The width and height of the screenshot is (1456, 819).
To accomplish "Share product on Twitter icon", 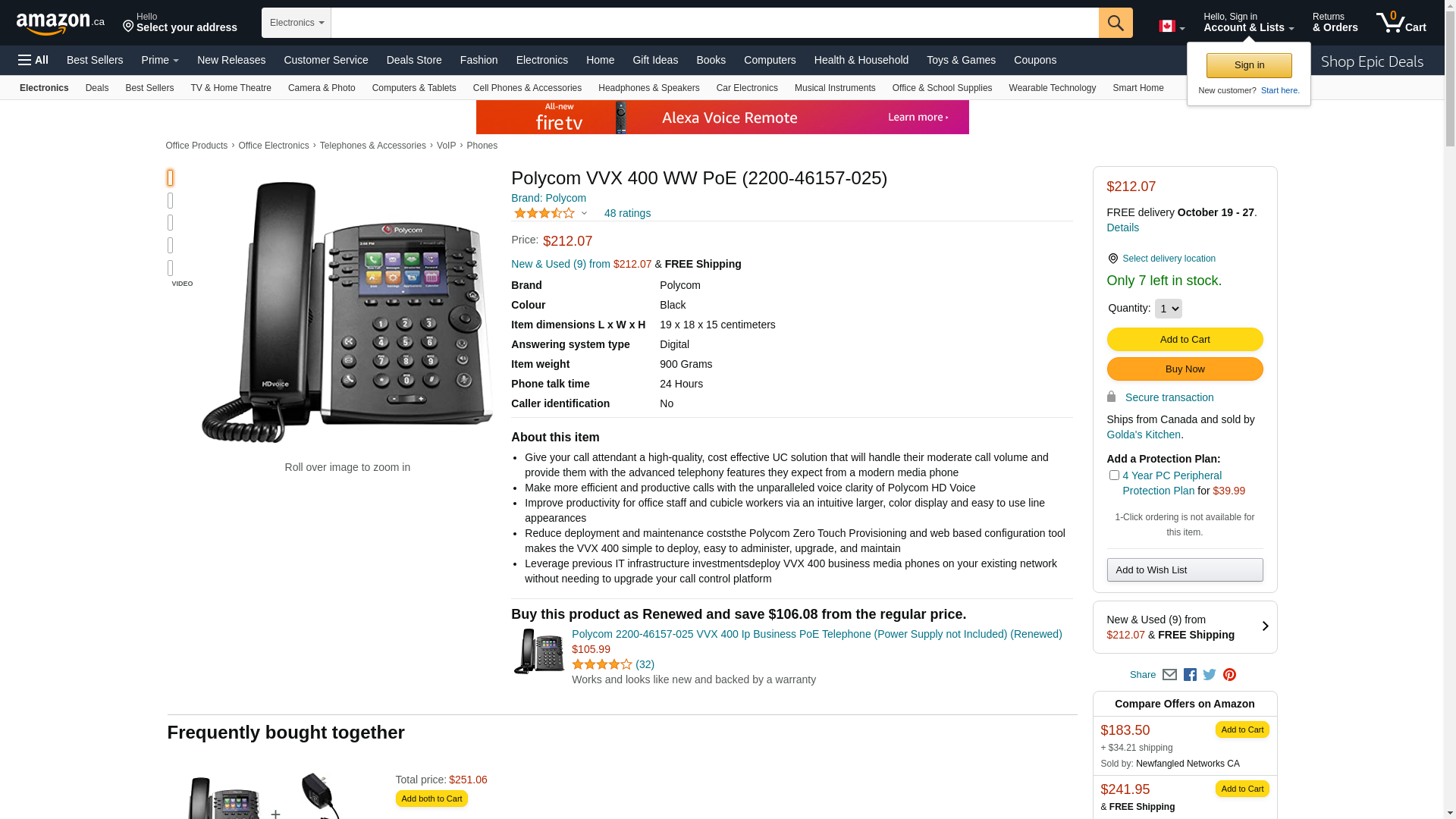I will point(1210,674).
